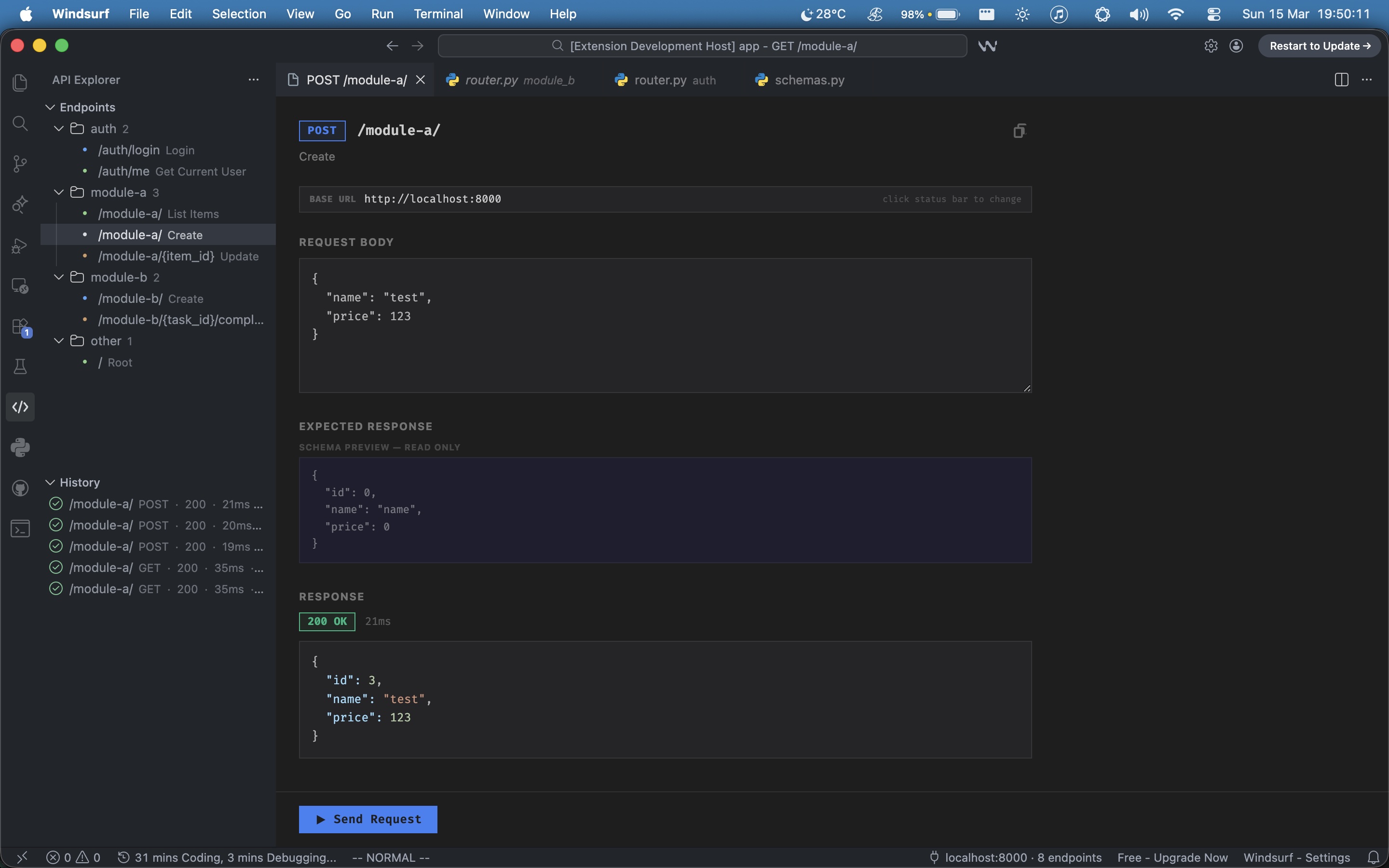Open the GitHub icon in activity bar
The width and height of the screenshot is (1389, 868).
click(x=20, y=488)
